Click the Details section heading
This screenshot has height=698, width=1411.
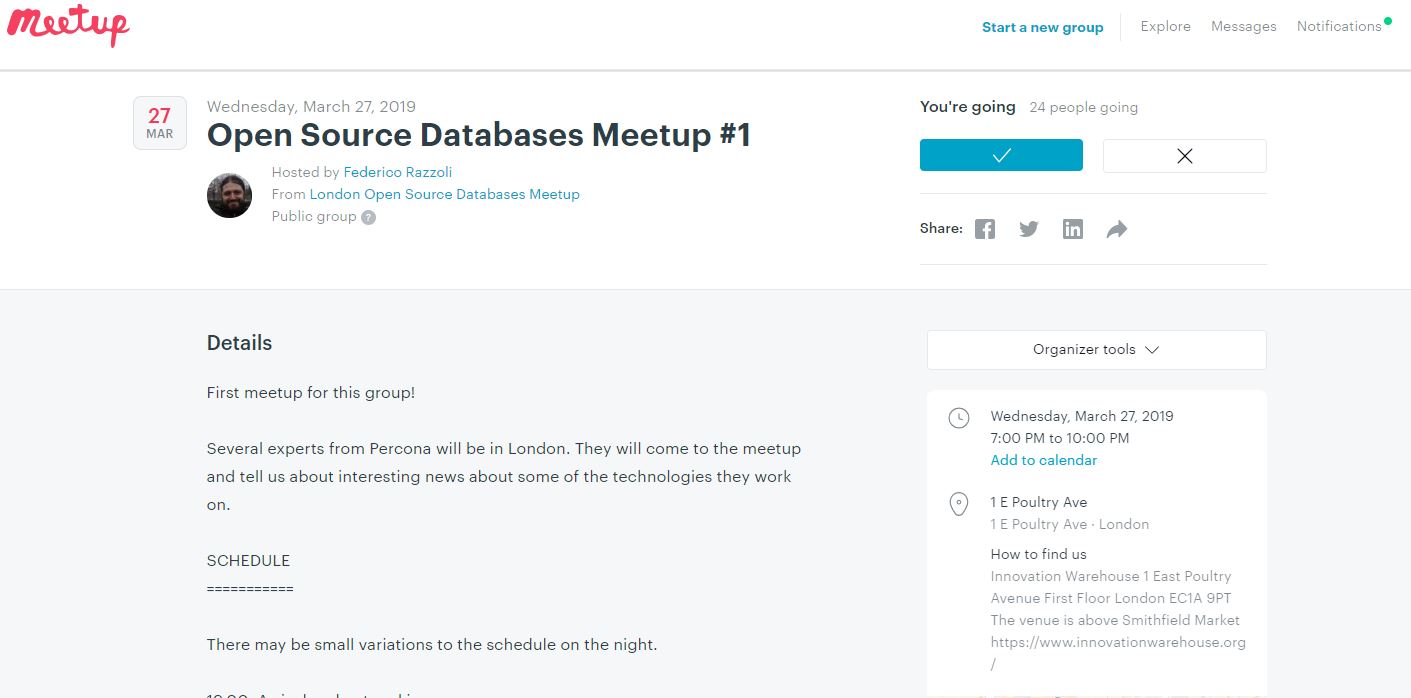(240, 343)
